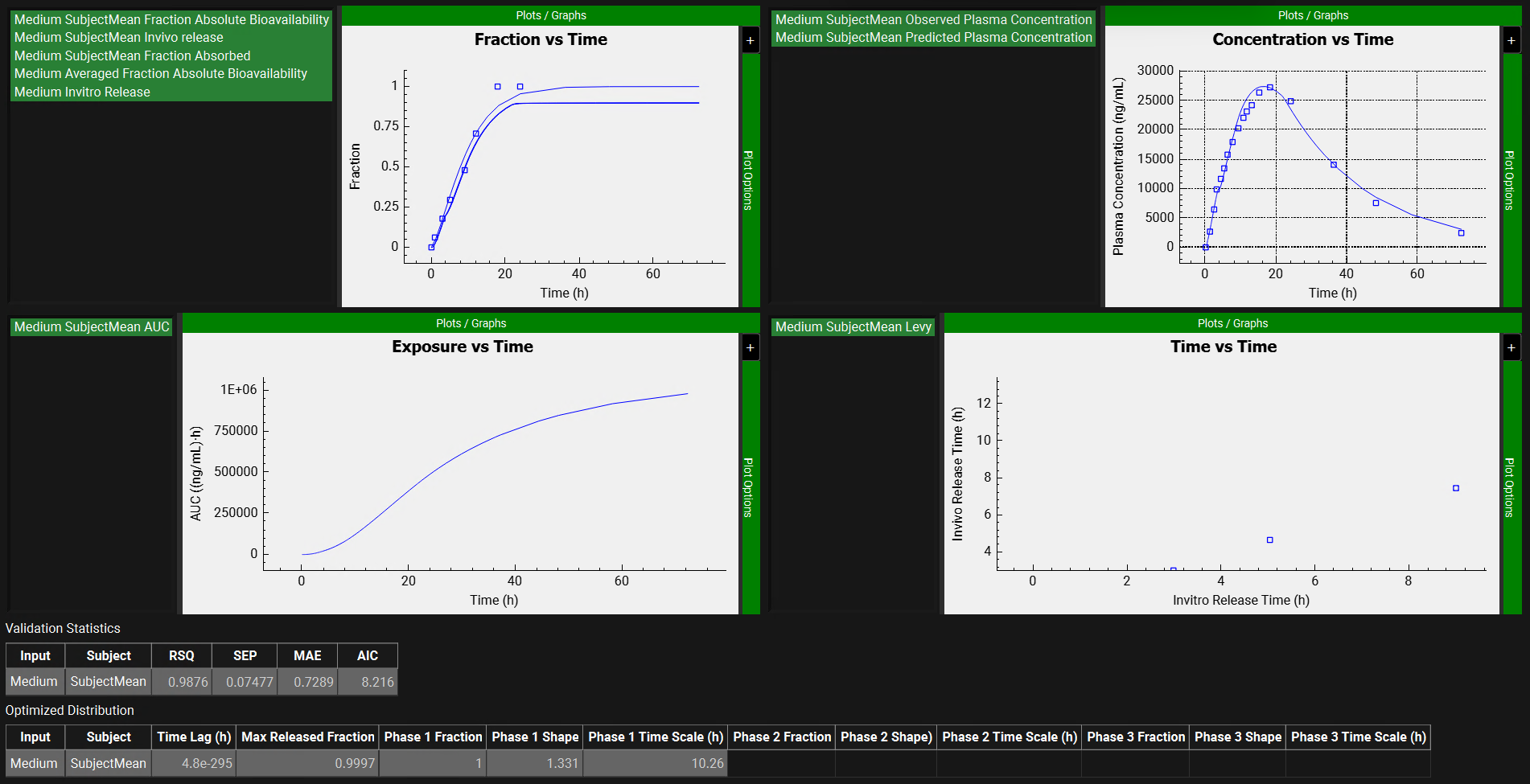Open Plot Options beside Time vs Time chart
1530x784 pixels.
point(1510,487)
